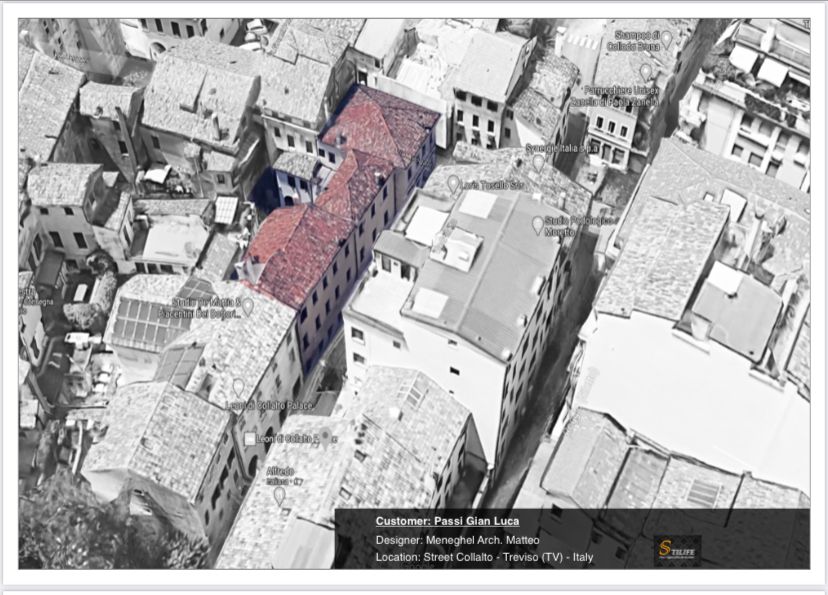Select the Parrucchiere Unisex Zanella location pin

click(645, 72)
